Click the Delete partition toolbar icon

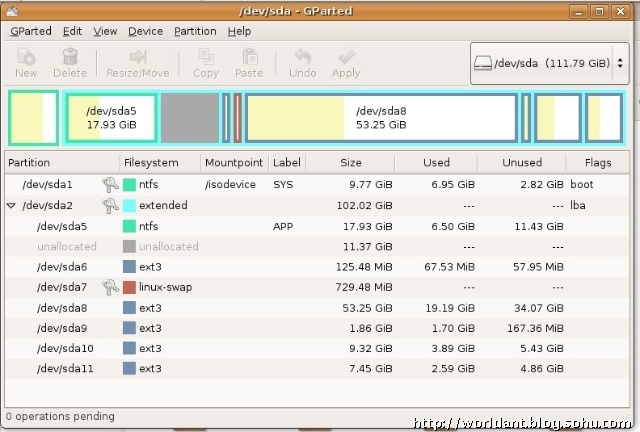[70, 57]
